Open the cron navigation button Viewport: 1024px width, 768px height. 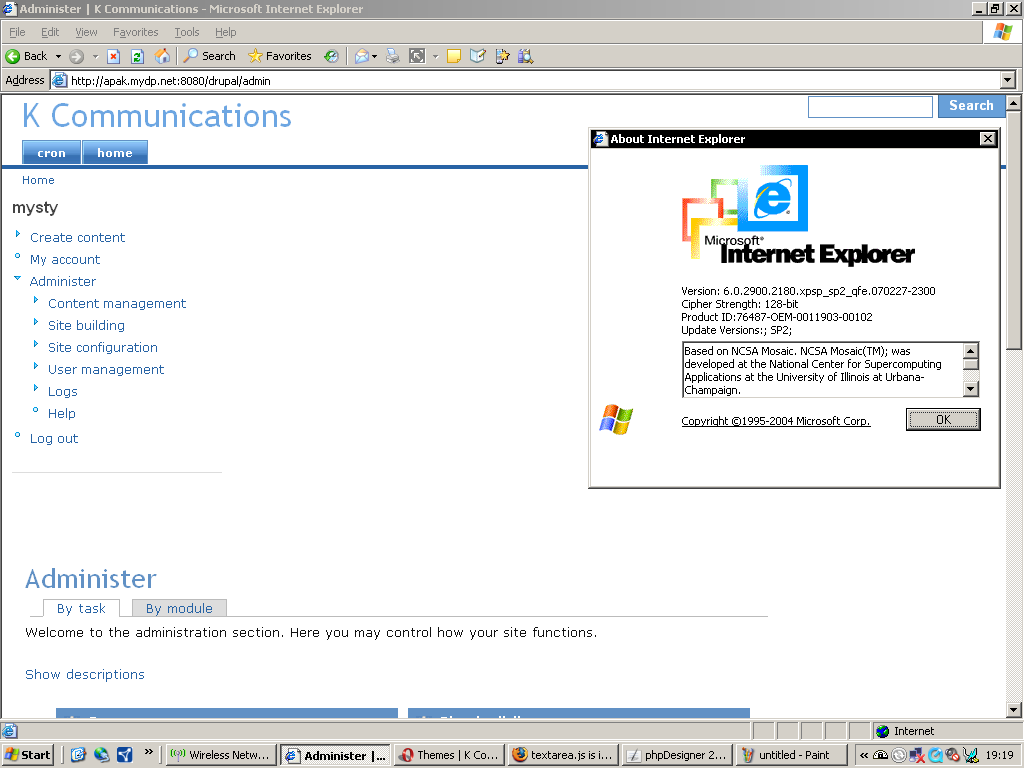(x=52, y=153)
